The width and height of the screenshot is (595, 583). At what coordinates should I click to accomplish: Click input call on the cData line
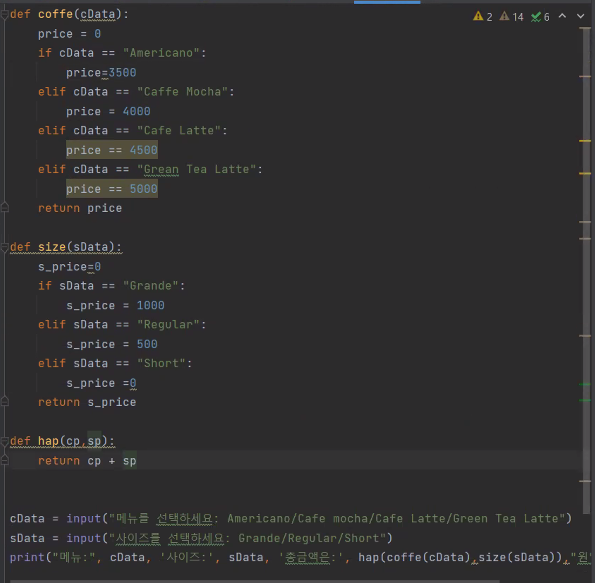coord(83,518)
